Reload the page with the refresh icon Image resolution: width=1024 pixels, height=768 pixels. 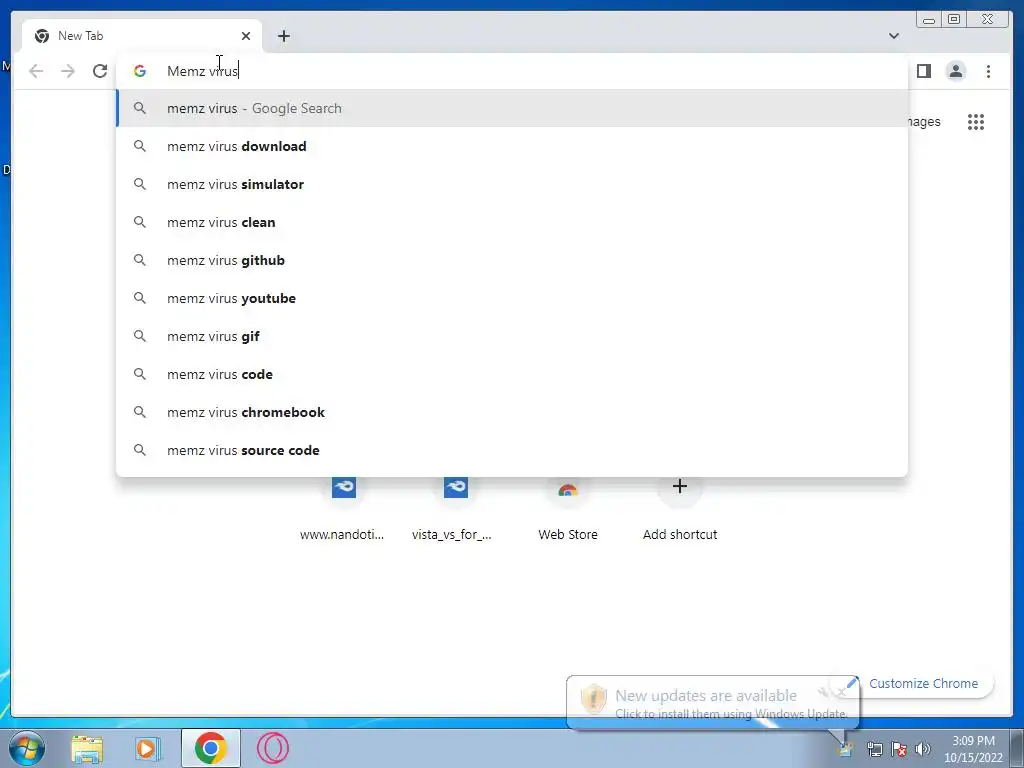tap(100, 71)
